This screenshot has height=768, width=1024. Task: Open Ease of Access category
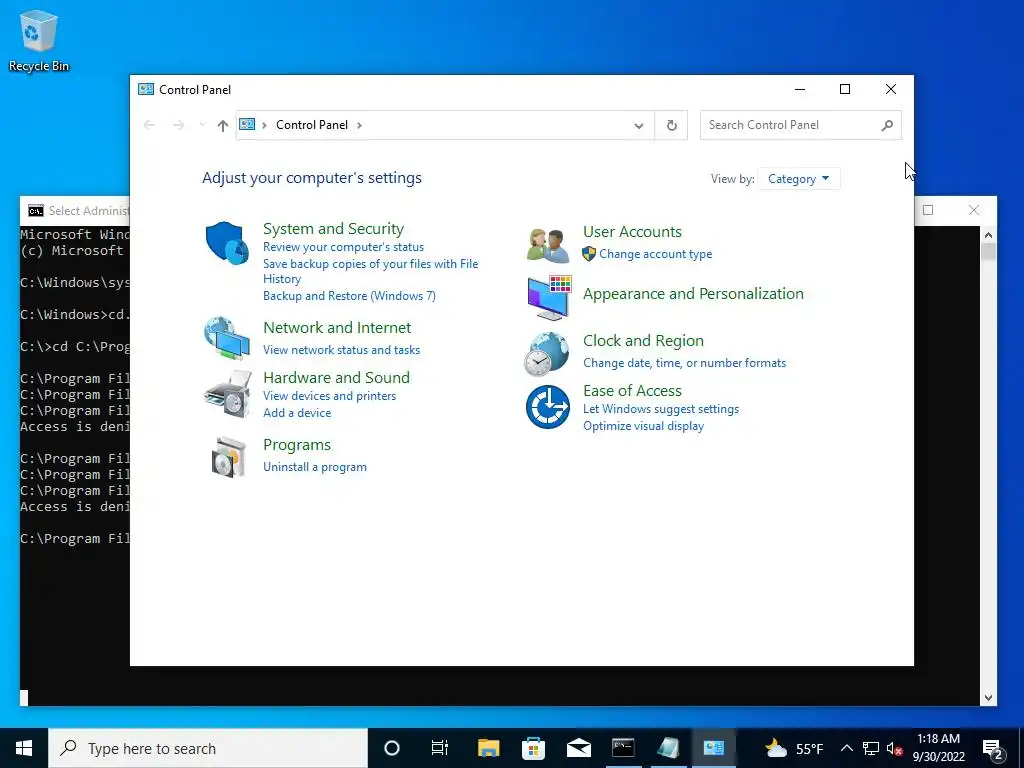coord(632,391)
